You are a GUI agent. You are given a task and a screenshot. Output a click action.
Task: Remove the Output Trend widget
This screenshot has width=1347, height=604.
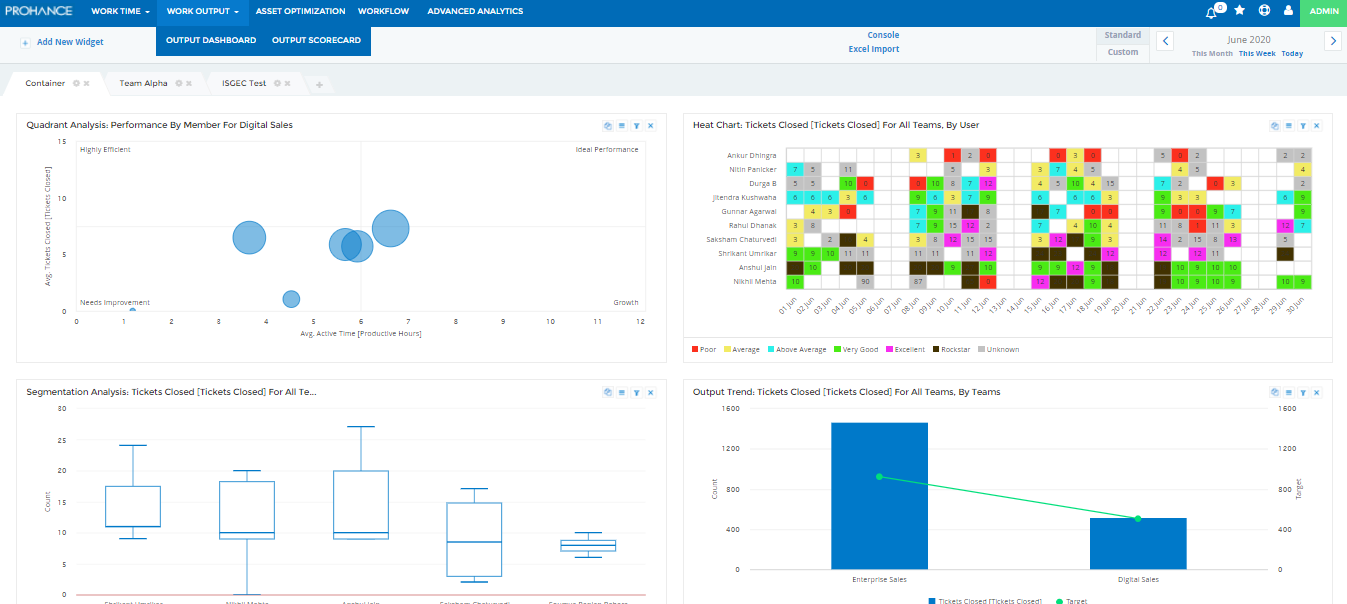click(1316, 392)
